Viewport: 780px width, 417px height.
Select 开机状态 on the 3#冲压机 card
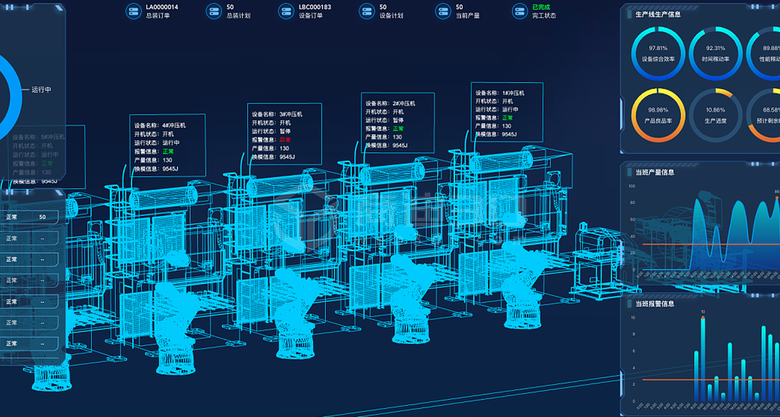tap(271, 122)
